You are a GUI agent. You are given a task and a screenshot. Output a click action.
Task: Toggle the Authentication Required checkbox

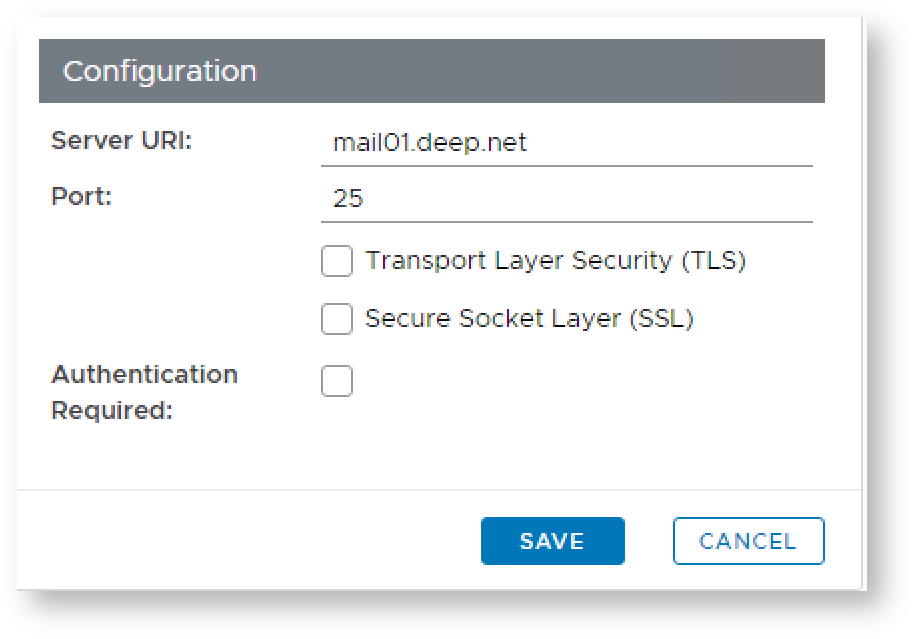click(337, 381)
